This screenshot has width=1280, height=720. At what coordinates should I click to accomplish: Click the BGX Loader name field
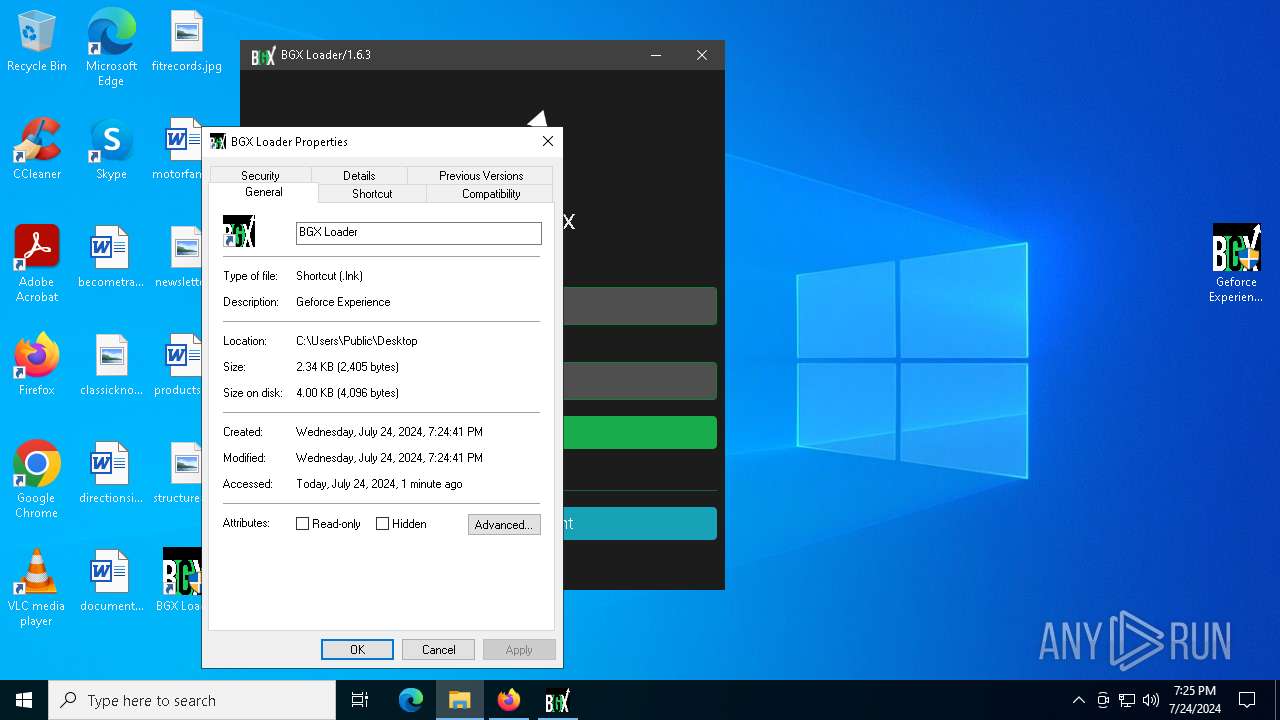pos(419,232)
